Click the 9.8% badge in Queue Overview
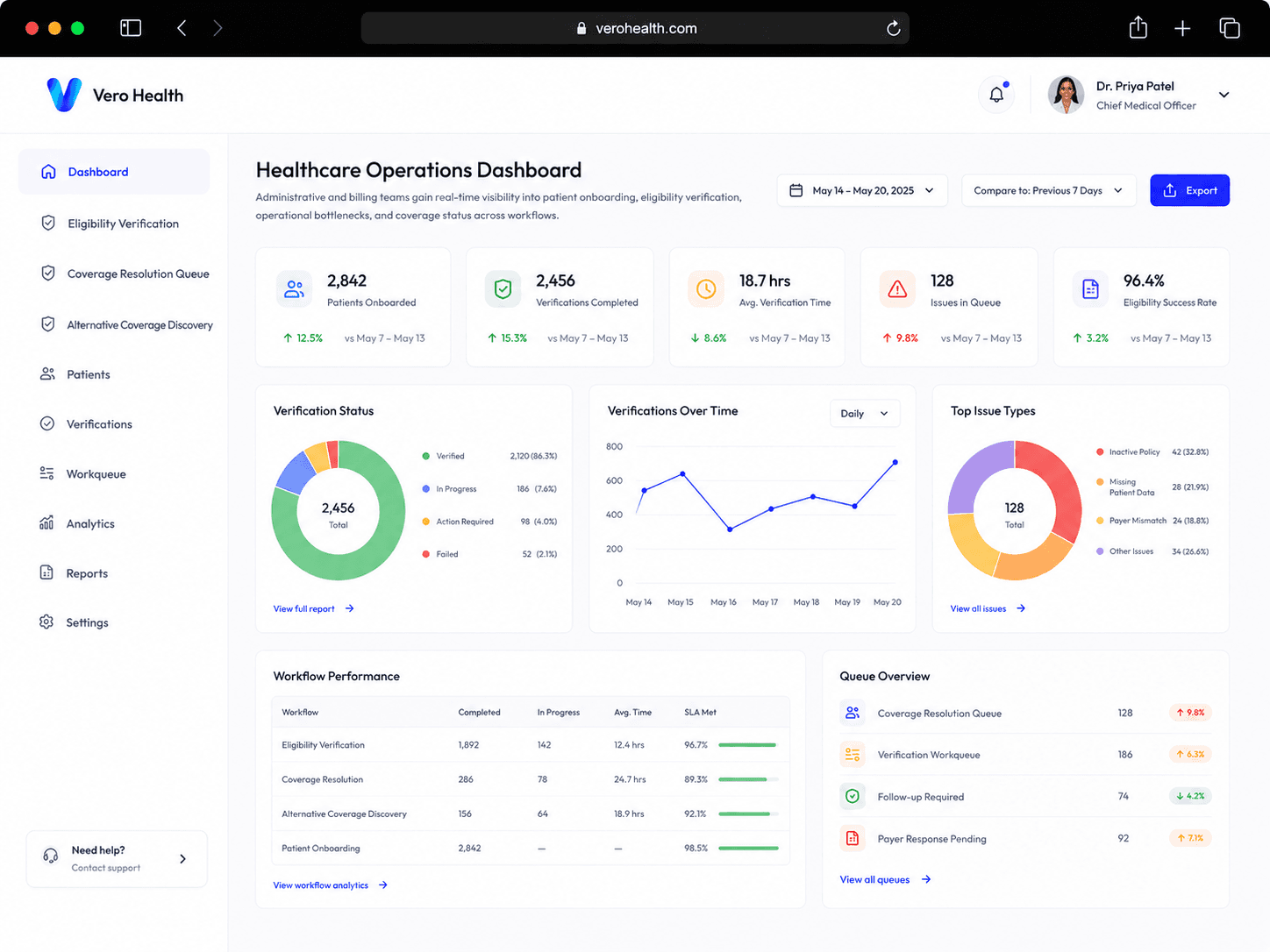Viewport: 1270px width, 952px height. click(x=1190, y=713)
